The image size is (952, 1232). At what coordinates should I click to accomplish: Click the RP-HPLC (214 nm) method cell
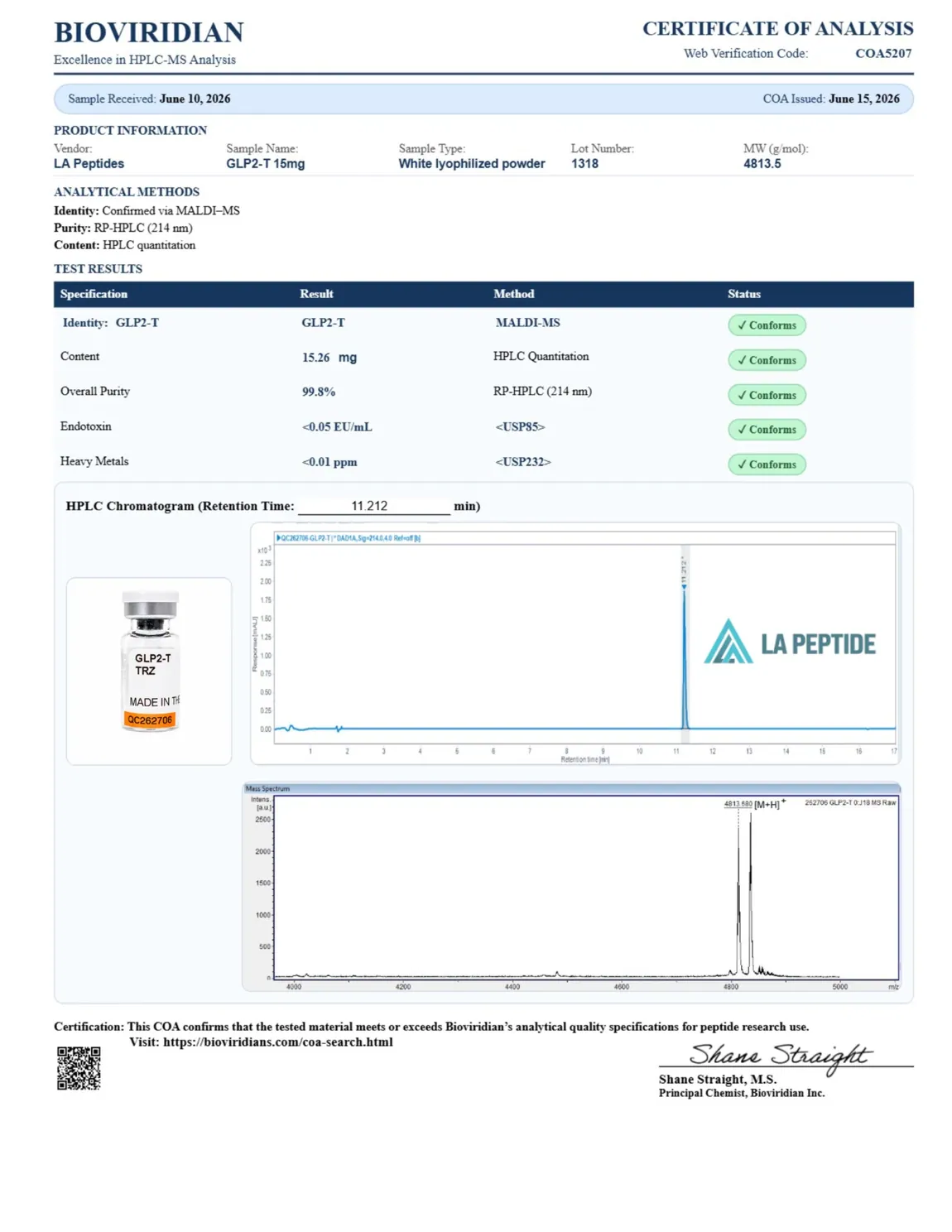tap(542, 392)
